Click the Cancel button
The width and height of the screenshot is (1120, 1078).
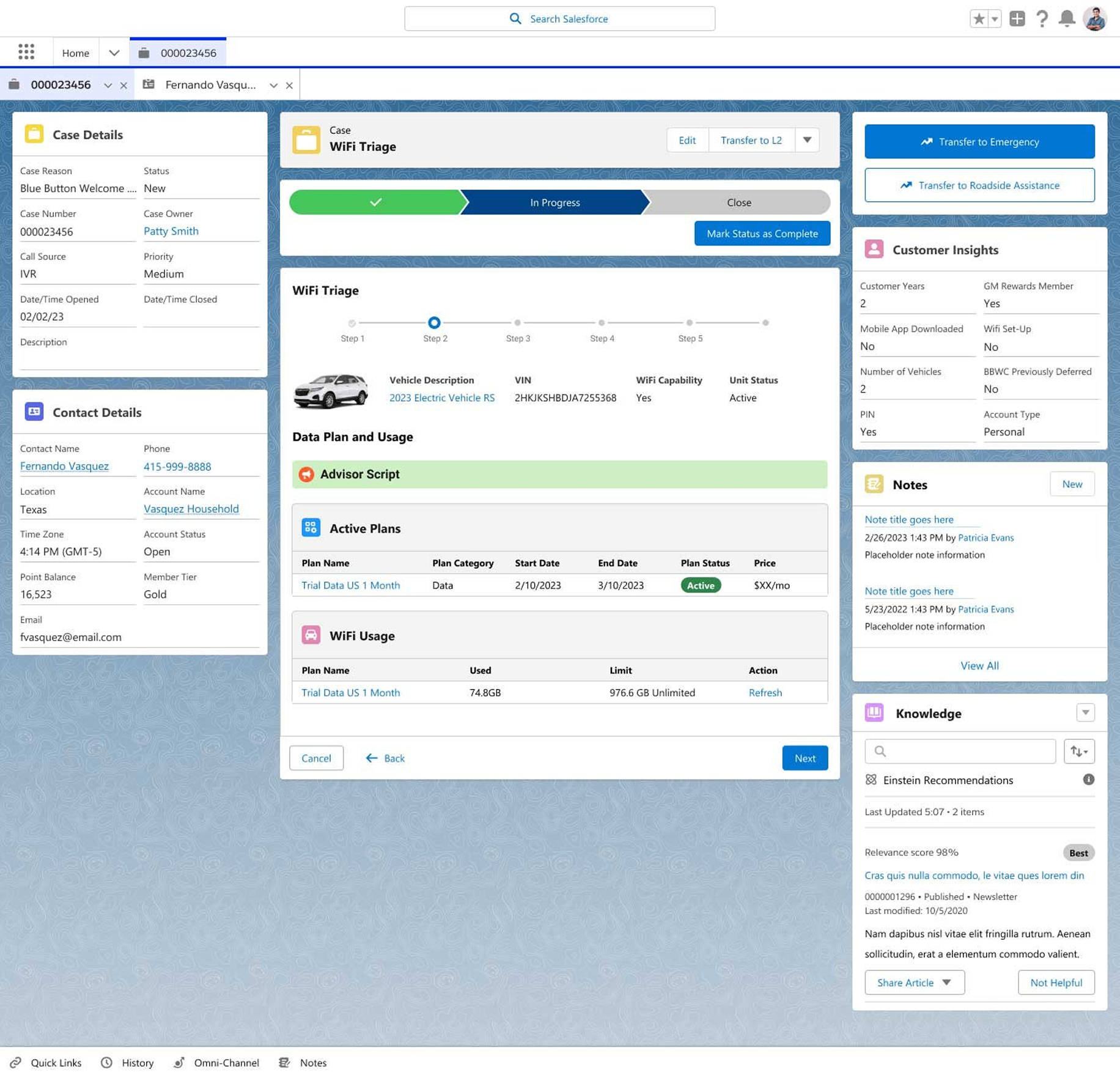(316, 758)
